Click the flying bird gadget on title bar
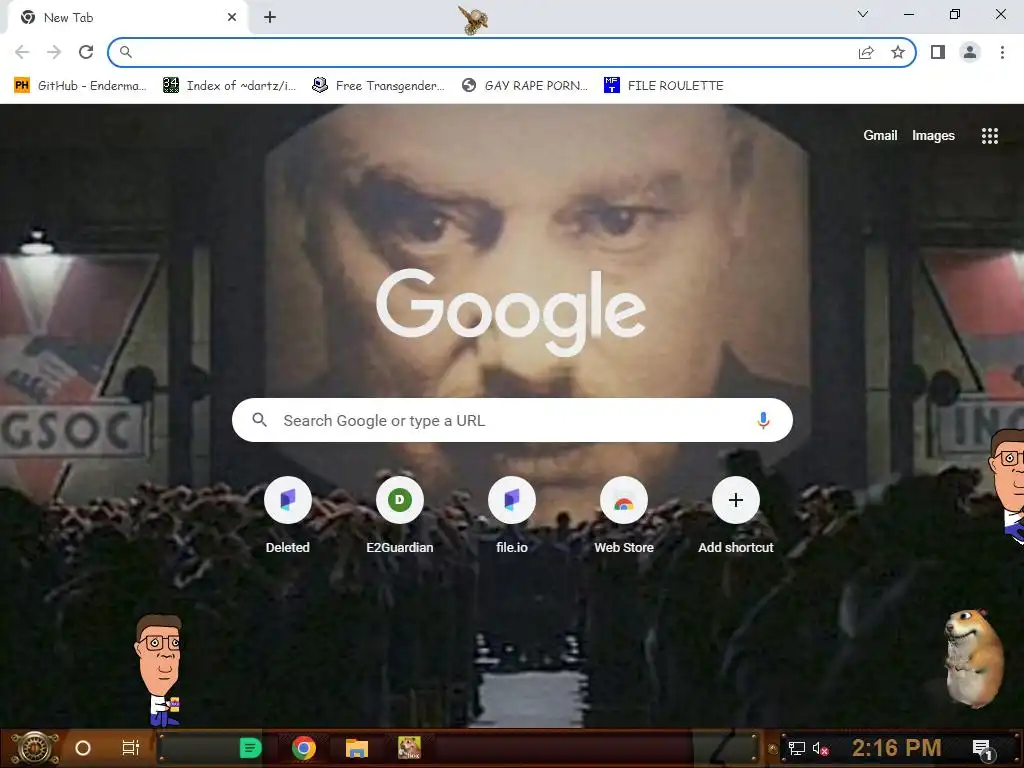The image size is (1024, 768). [473, 20]
